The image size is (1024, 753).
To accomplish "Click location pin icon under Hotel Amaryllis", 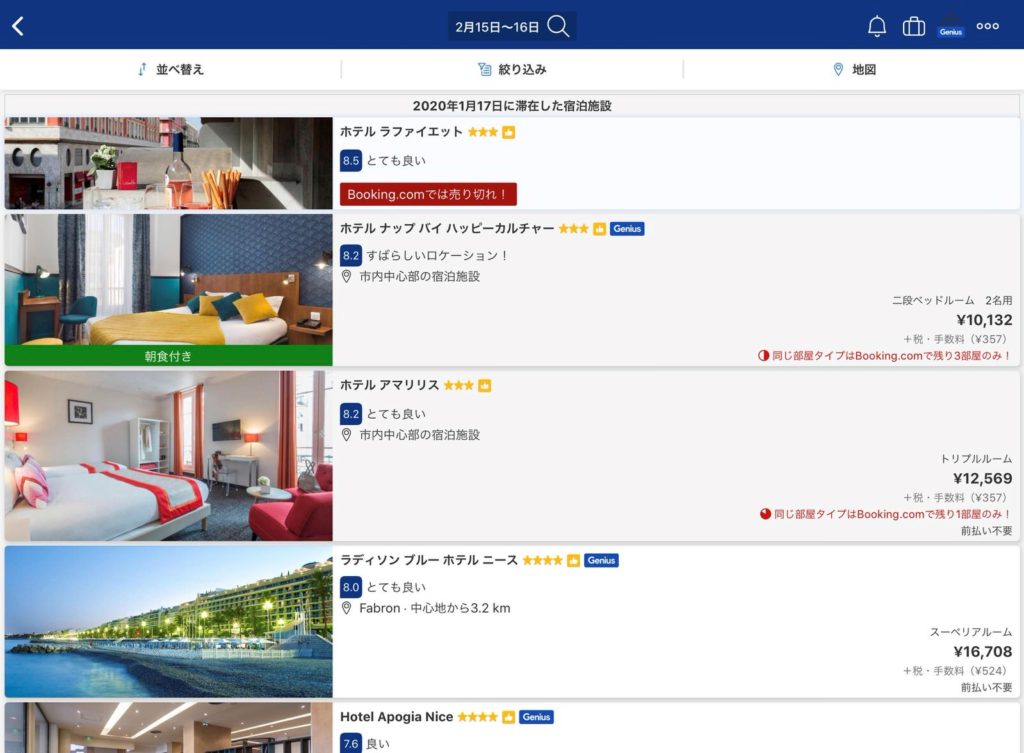I will (347, 435).
